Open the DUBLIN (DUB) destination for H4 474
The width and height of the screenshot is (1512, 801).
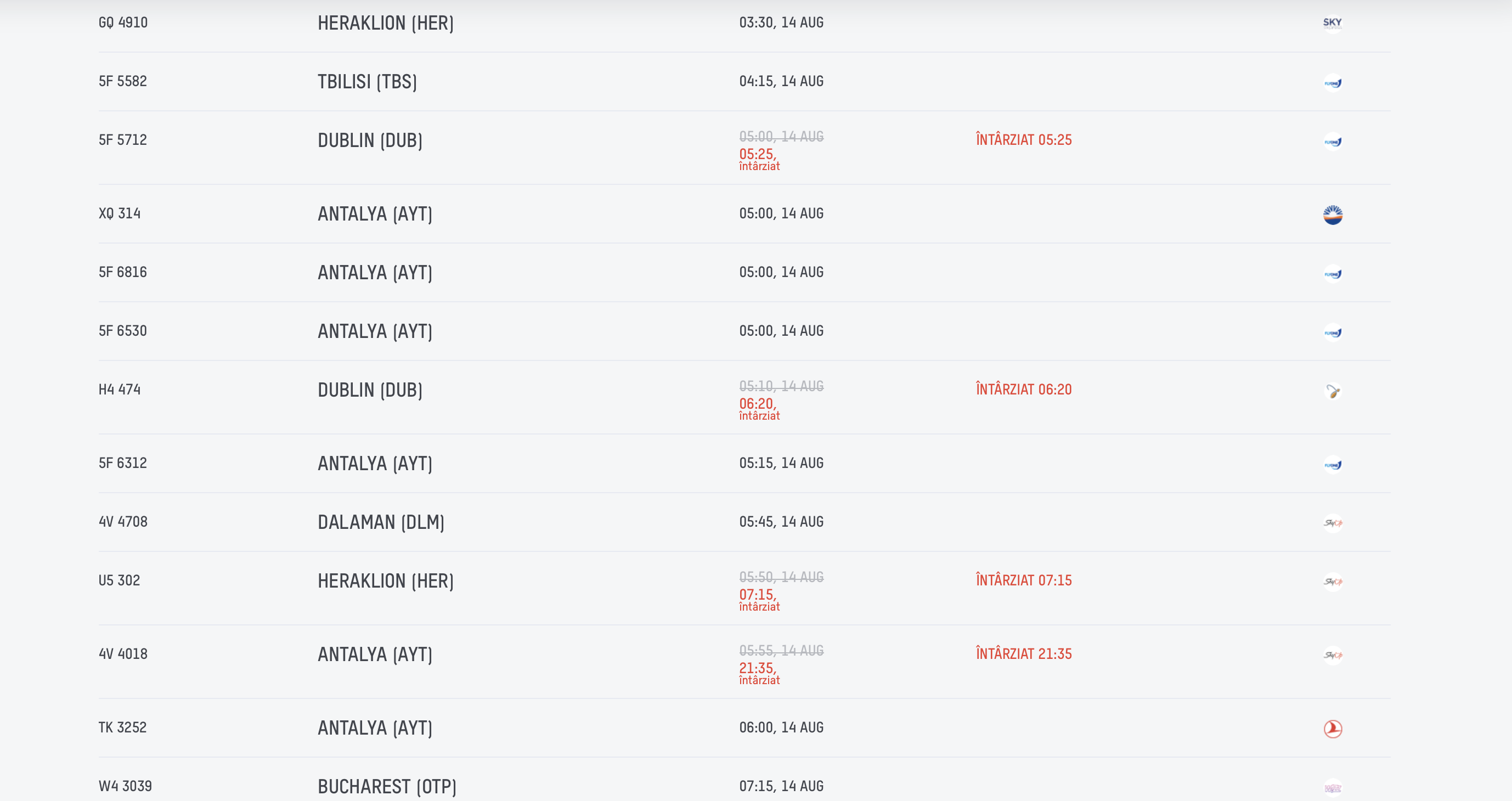pyautogui.click(x=370, y=390)
